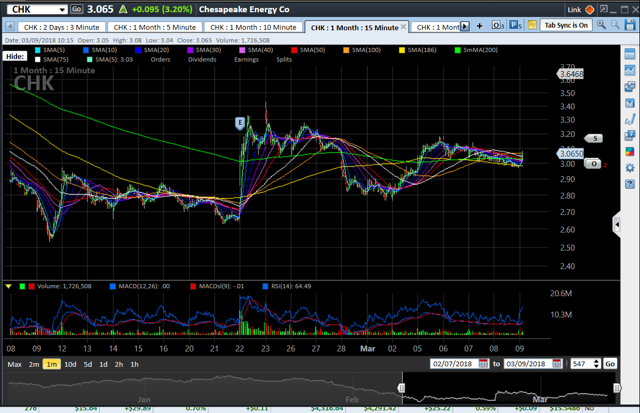640x413 pixels.
Task: Click the P positions icon in toolbar
Action: (515, 25)
